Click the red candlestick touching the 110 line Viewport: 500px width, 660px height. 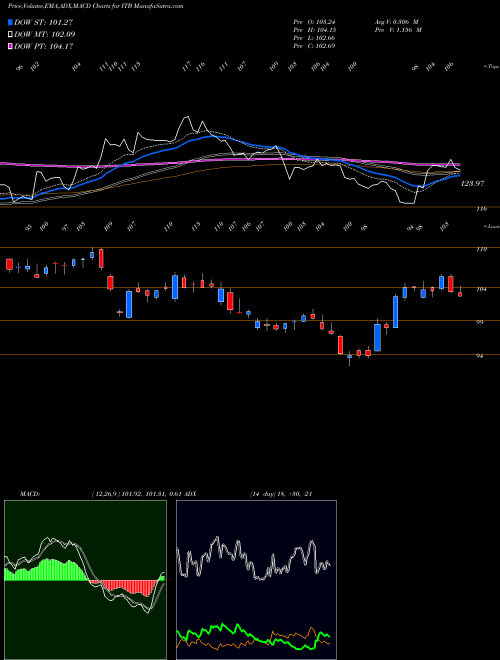point(101,258)
